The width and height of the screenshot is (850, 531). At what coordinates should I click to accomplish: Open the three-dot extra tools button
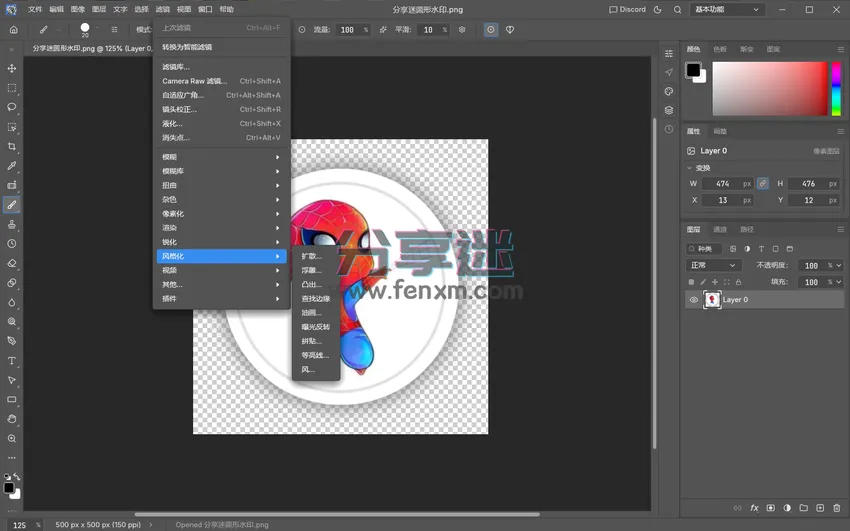[11, 458]
